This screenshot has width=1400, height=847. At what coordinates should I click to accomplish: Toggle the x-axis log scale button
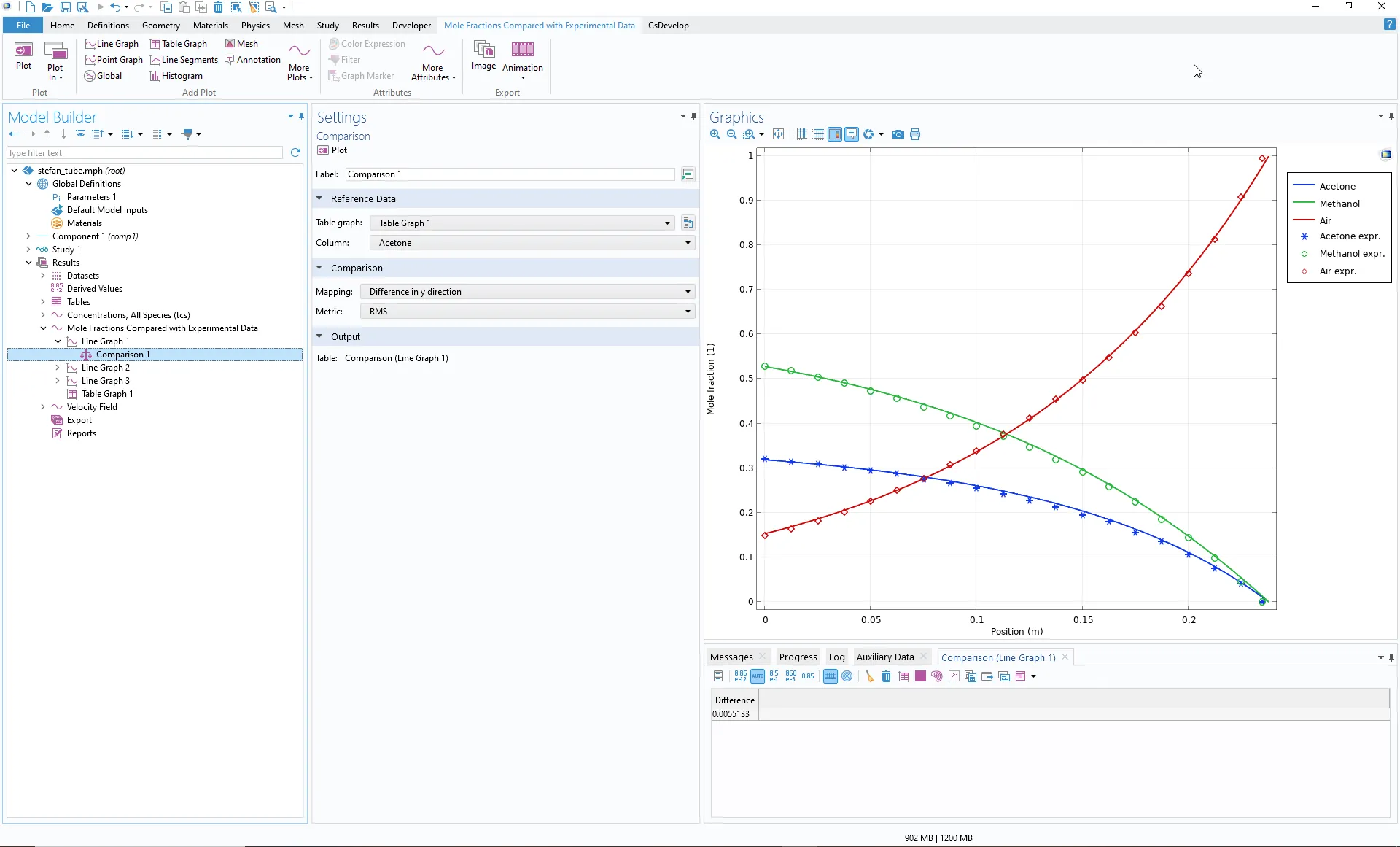pyautogui.click(x=801, y=134)
